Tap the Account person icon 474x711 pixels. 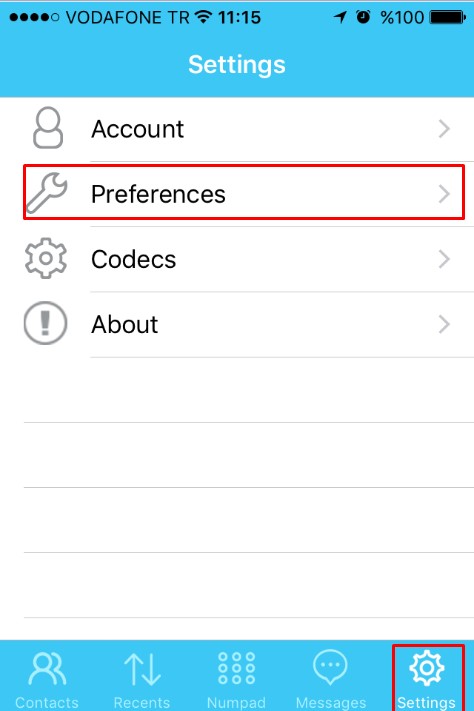[x=48, y=128]
